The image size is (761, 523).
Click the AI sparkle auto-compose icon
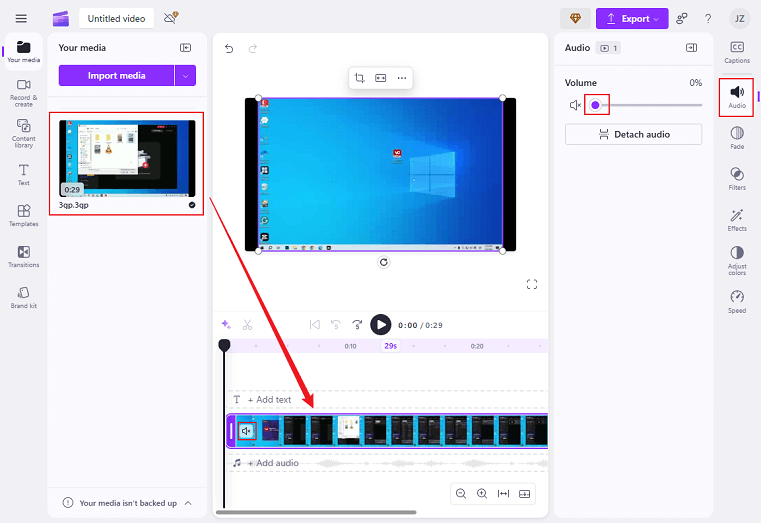(226, 324)
